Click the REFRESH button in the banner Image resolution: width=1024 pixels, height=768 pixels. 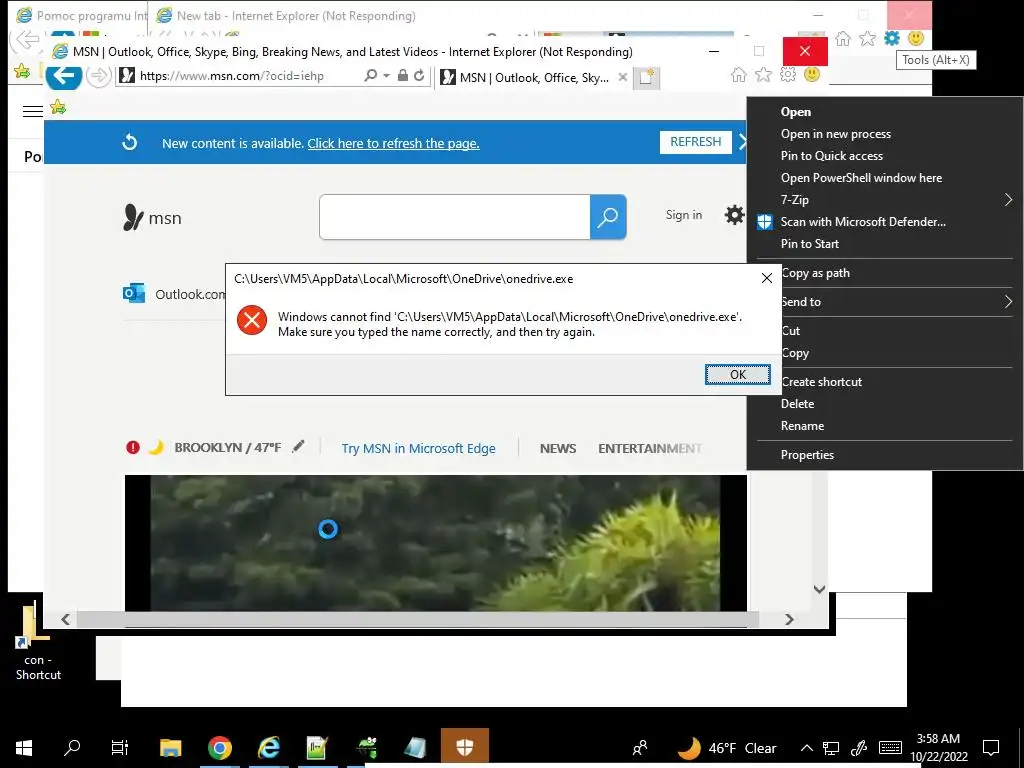696,142
